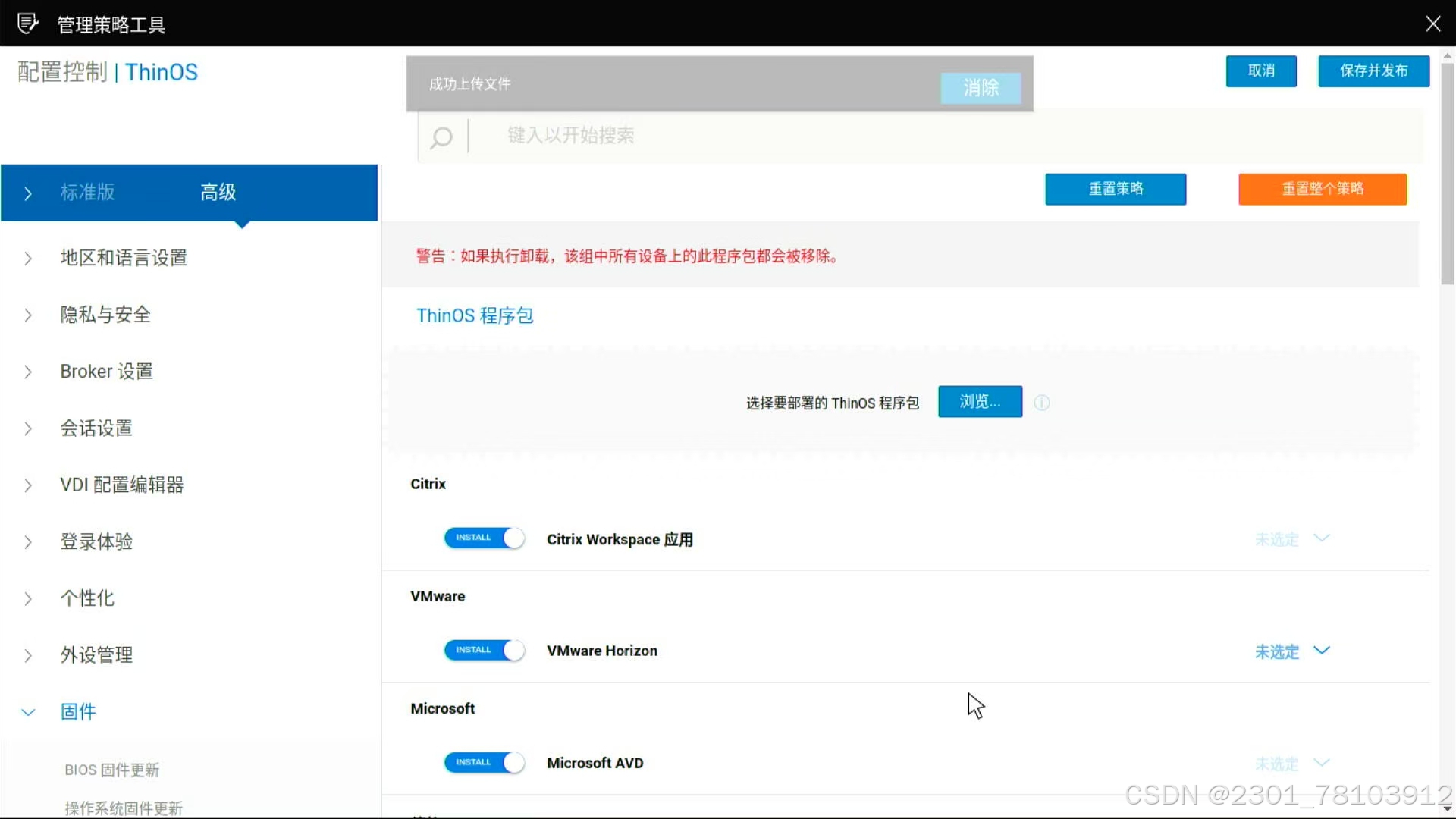Toggle VMware Horizon INSTALL switch
The height and width of the screenshot is (819, 1456).
(484, 650)
